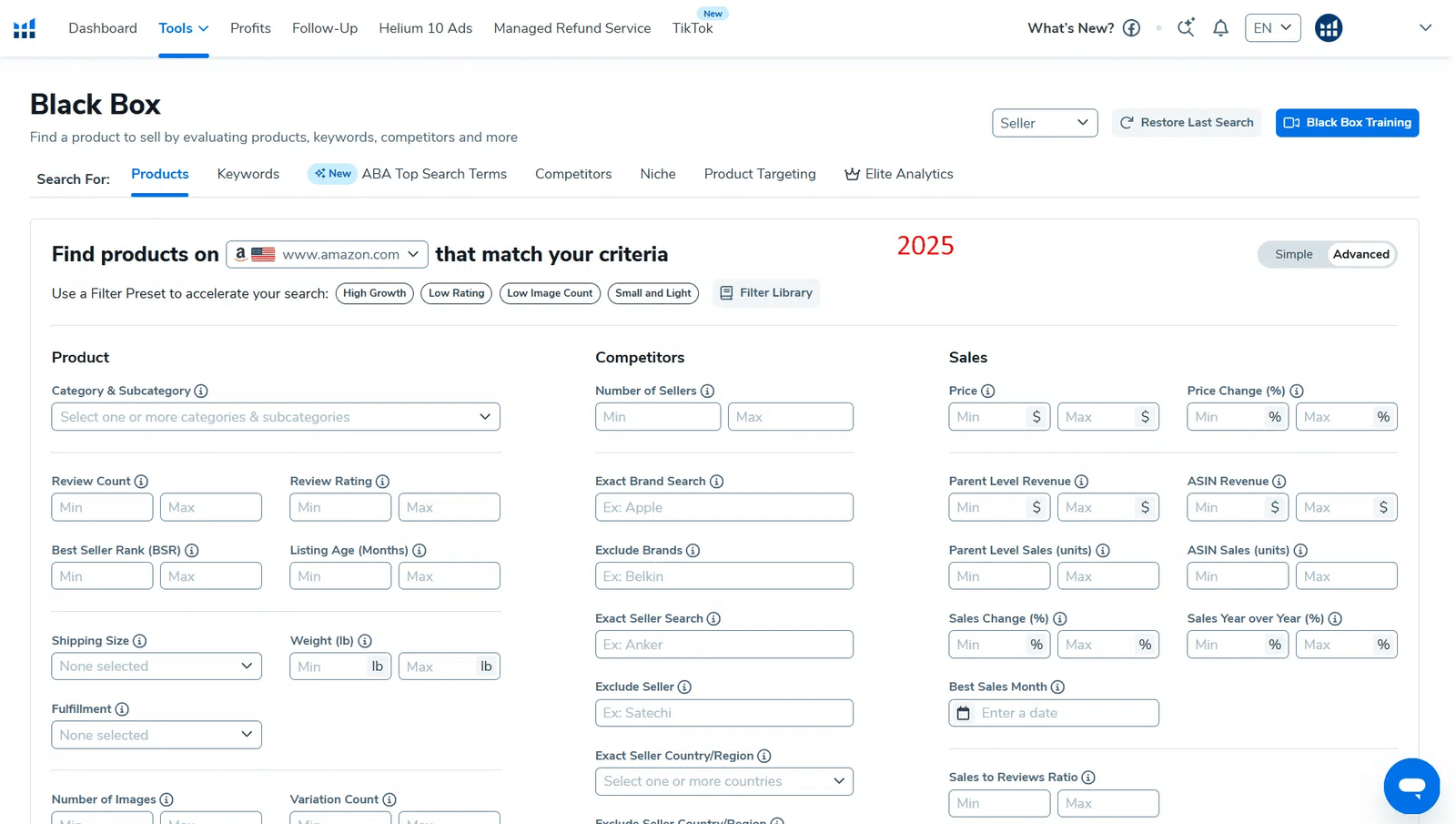Open the Category & Subcategory dropdown
Viewport: 1456px width, 824px height.
point(276,417)
